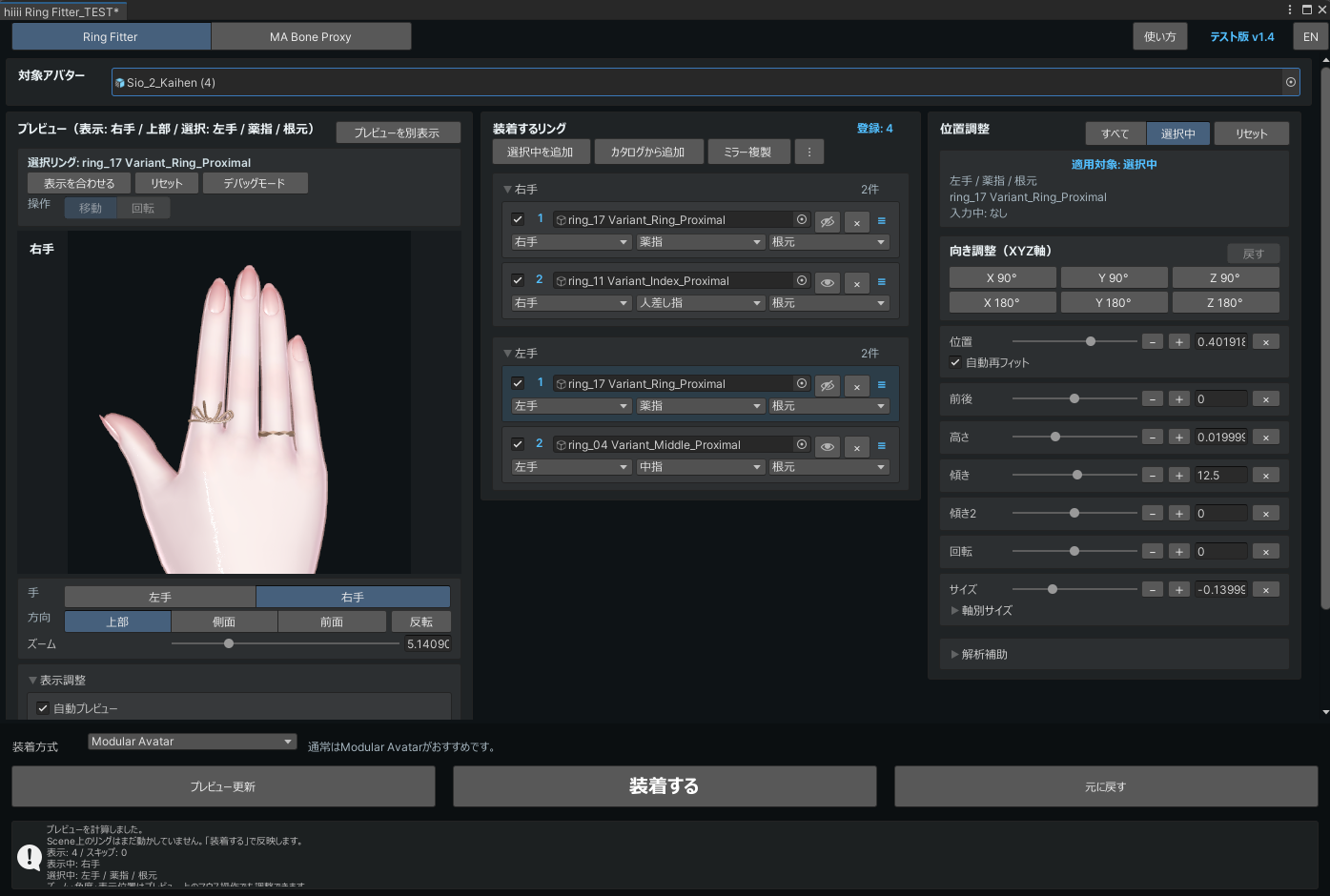Click カタログから追加 button
1330x896 pixels.
click(x=648, y=152)
